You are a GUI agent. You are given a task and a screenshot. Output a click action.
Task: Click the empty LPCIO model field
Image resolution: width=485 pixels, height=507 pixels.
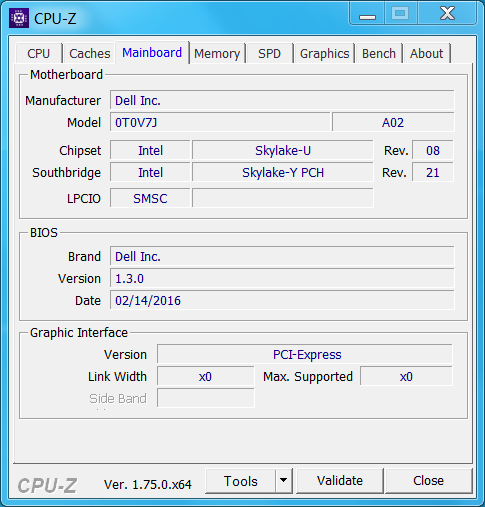(x=283, y=198)
